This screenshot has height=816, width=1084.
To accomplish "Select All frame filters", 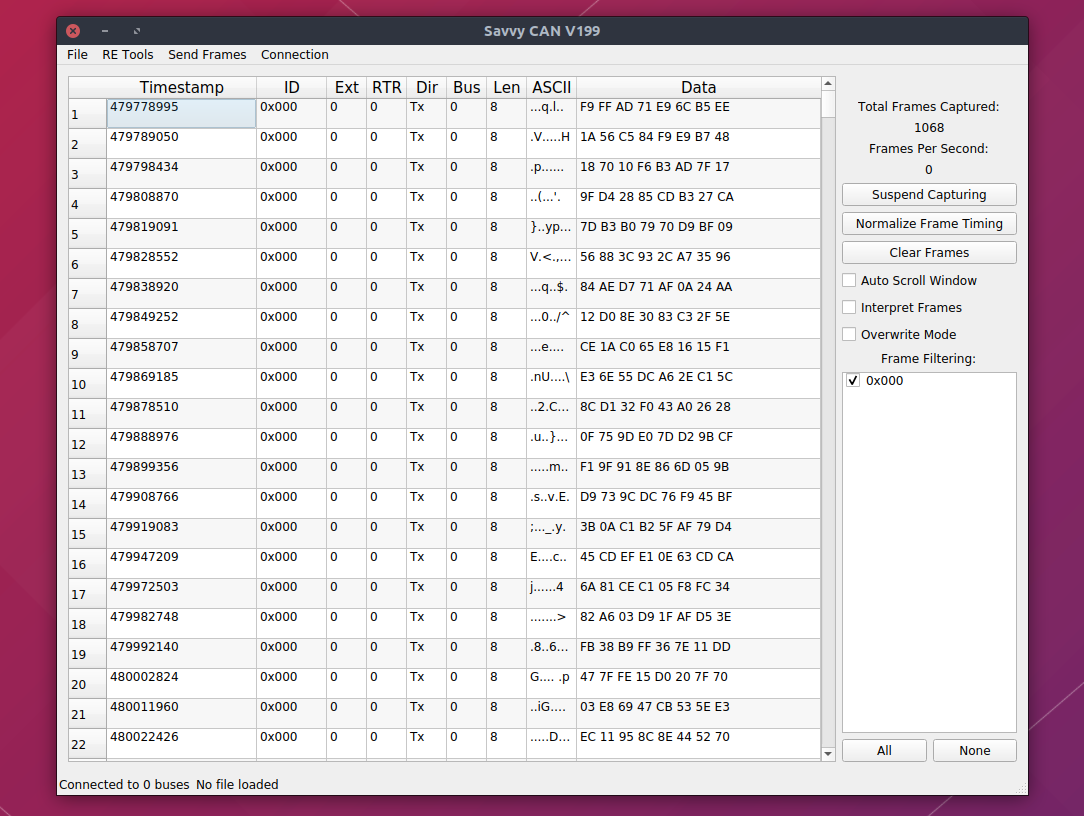I will pyautogui.click(x=884, y=750).
